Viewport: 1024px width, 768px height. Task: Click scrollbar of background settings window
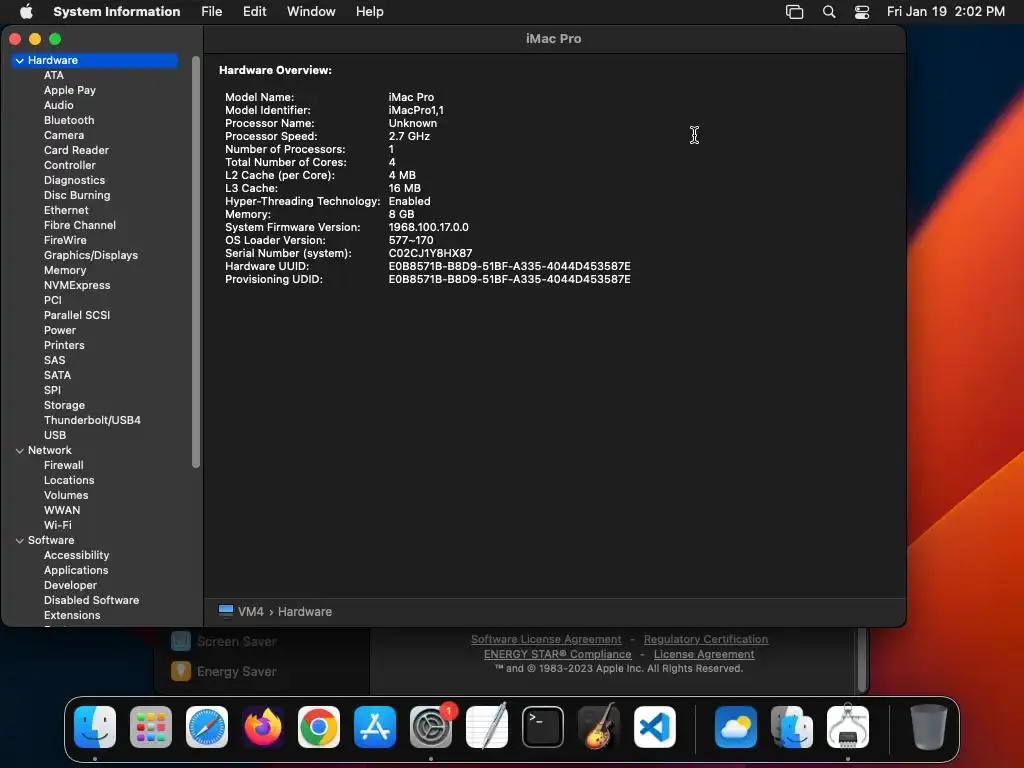[x=863, y=658]
